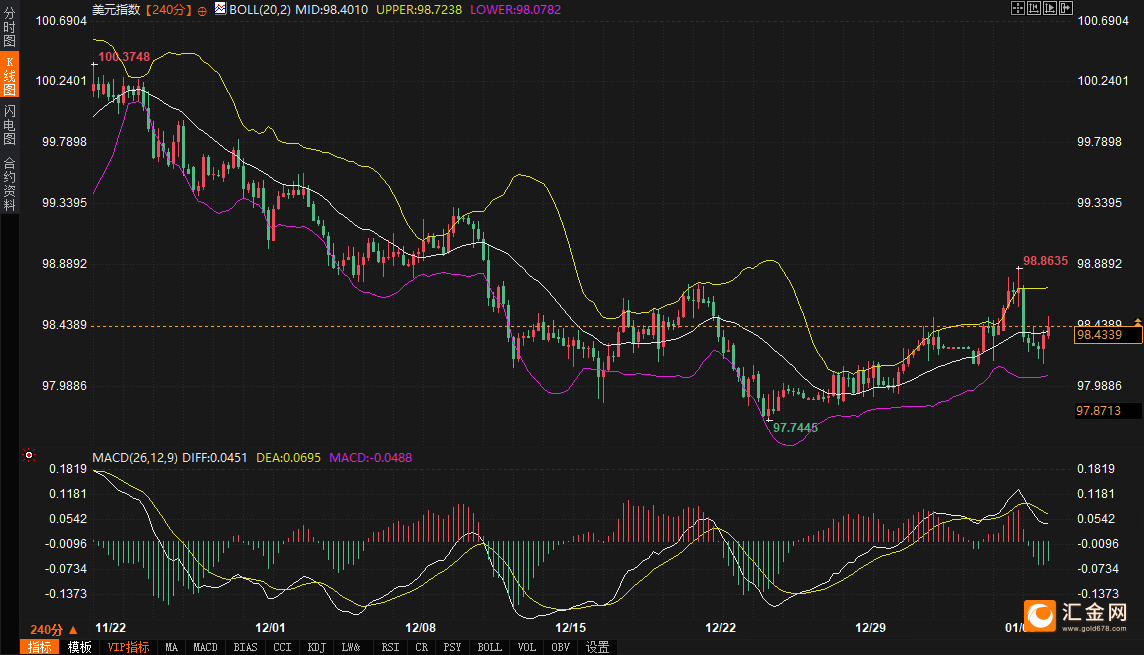Viewport: 1144px width, 655px height.
Task: Open the VIP指标 tab
Action: [129, 647]
